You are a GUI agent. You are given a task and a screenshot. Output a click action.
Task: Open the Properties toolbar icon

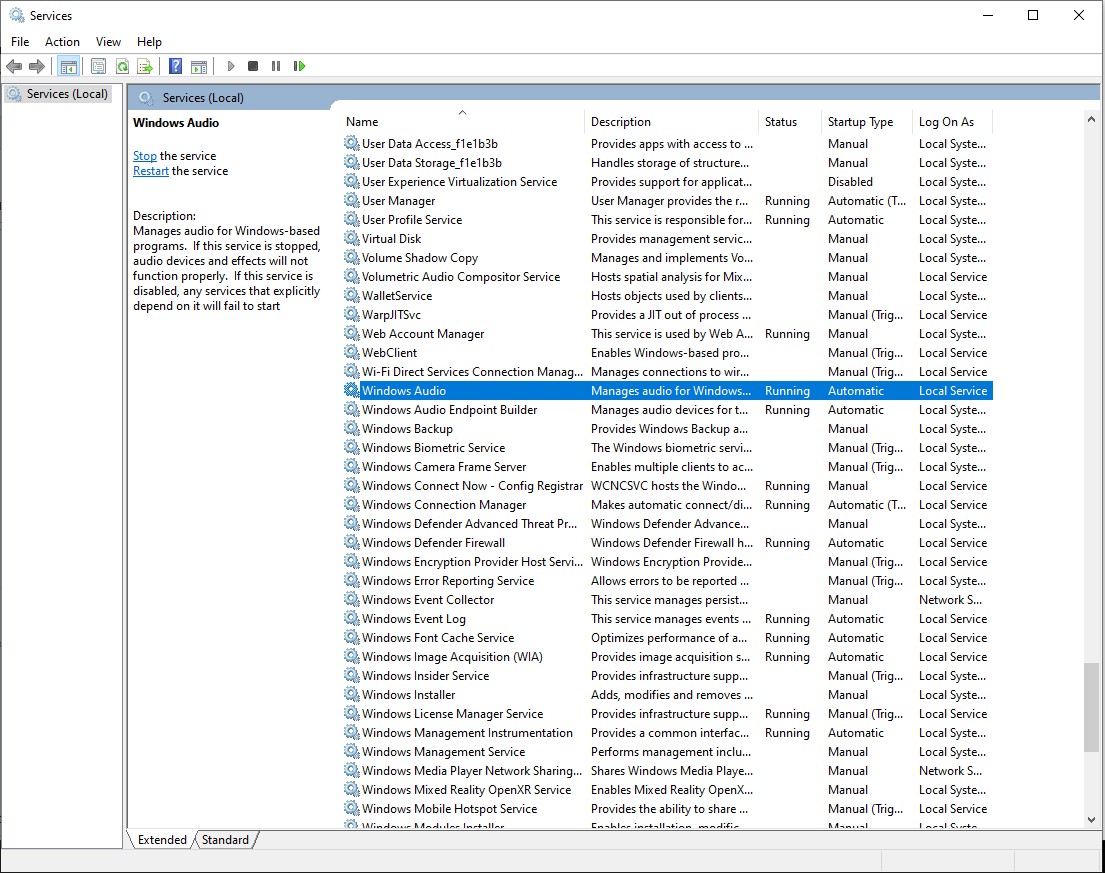tap(99, 66)
